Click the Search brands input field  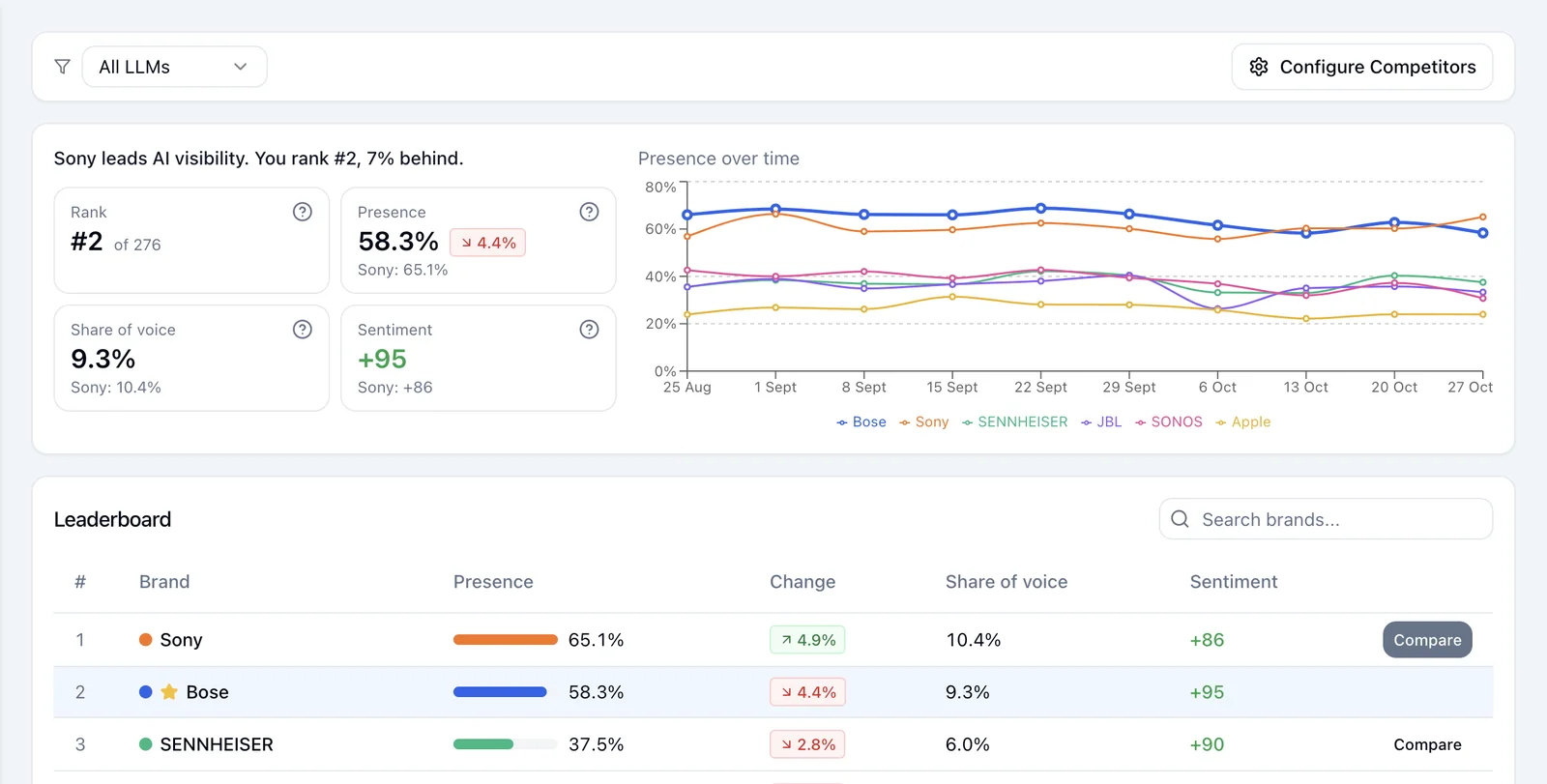coord(1326,519)
